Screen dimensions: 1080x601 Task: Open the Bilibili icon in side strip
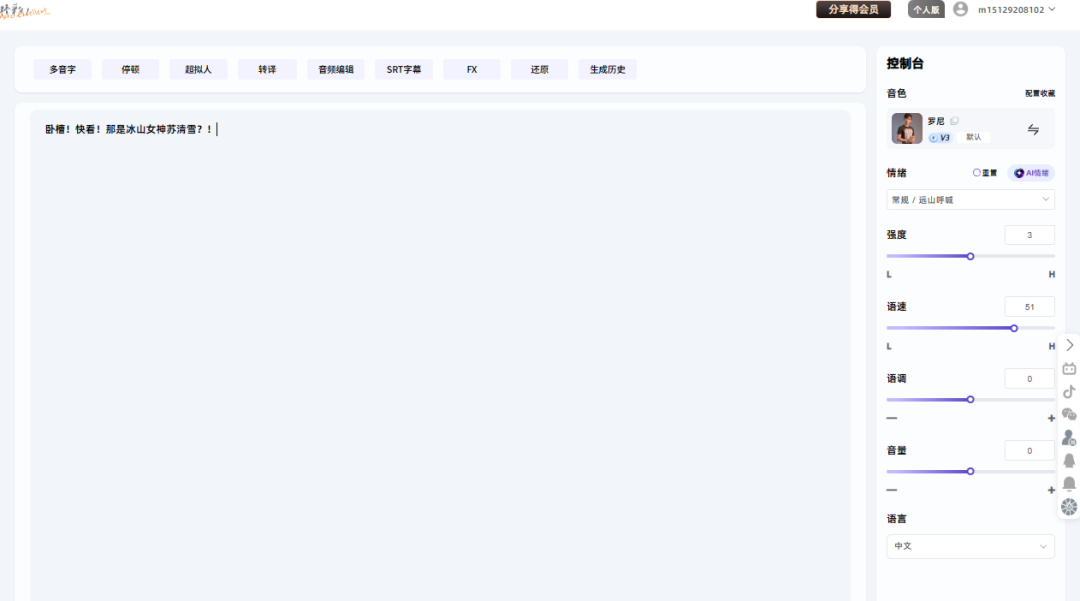[x=1069, y=368]
